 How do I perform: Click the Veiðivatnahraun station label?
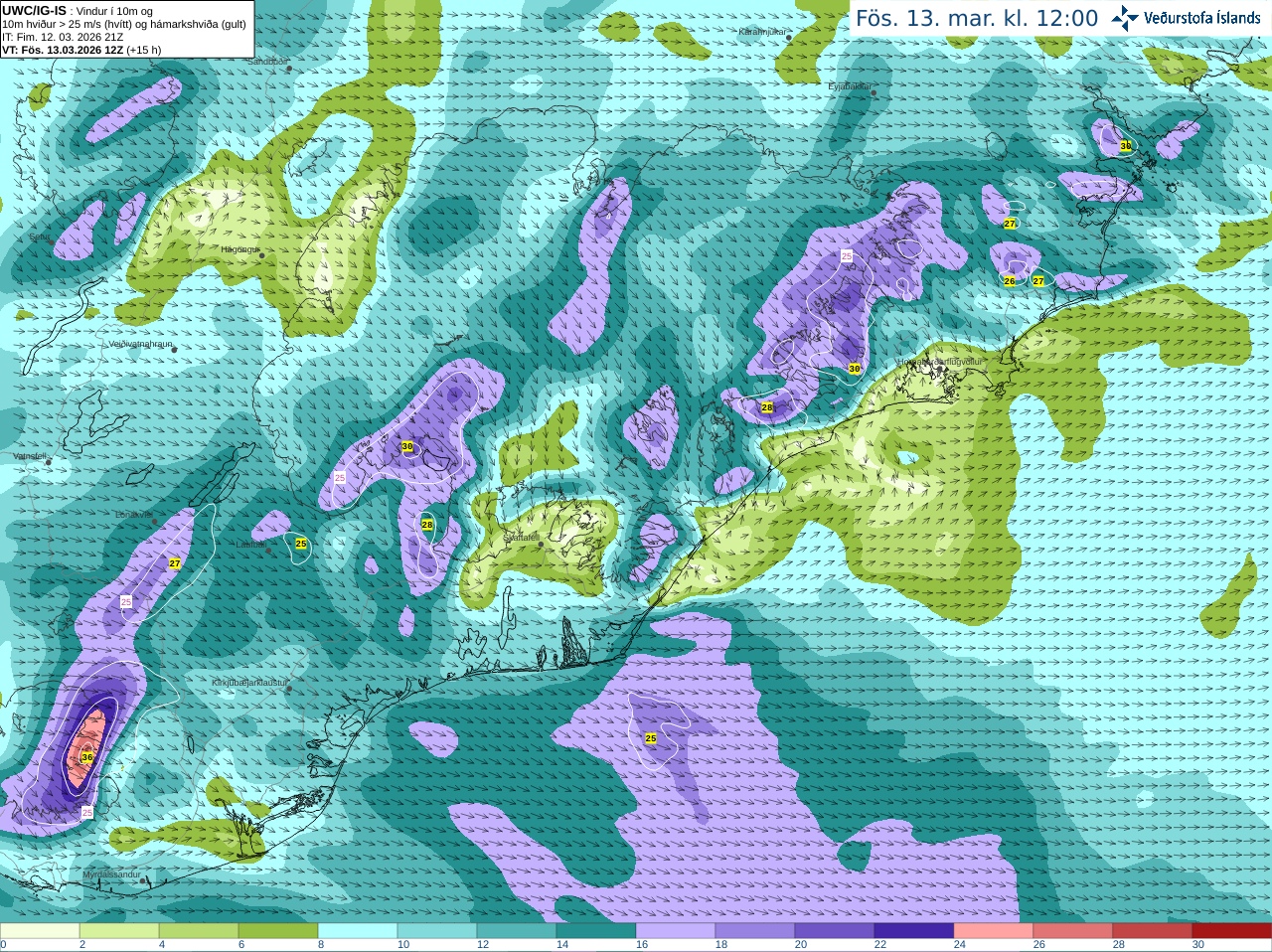click(141, 344)
